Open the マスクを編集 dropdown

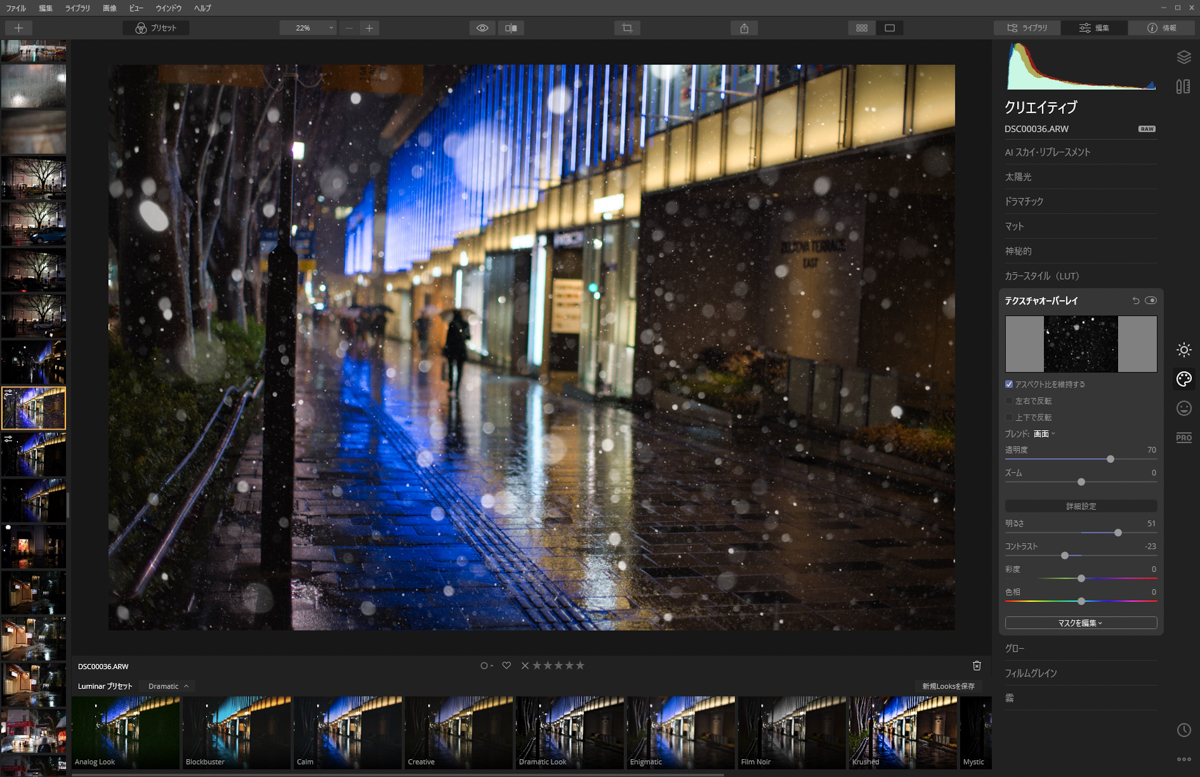point(1081,623)
